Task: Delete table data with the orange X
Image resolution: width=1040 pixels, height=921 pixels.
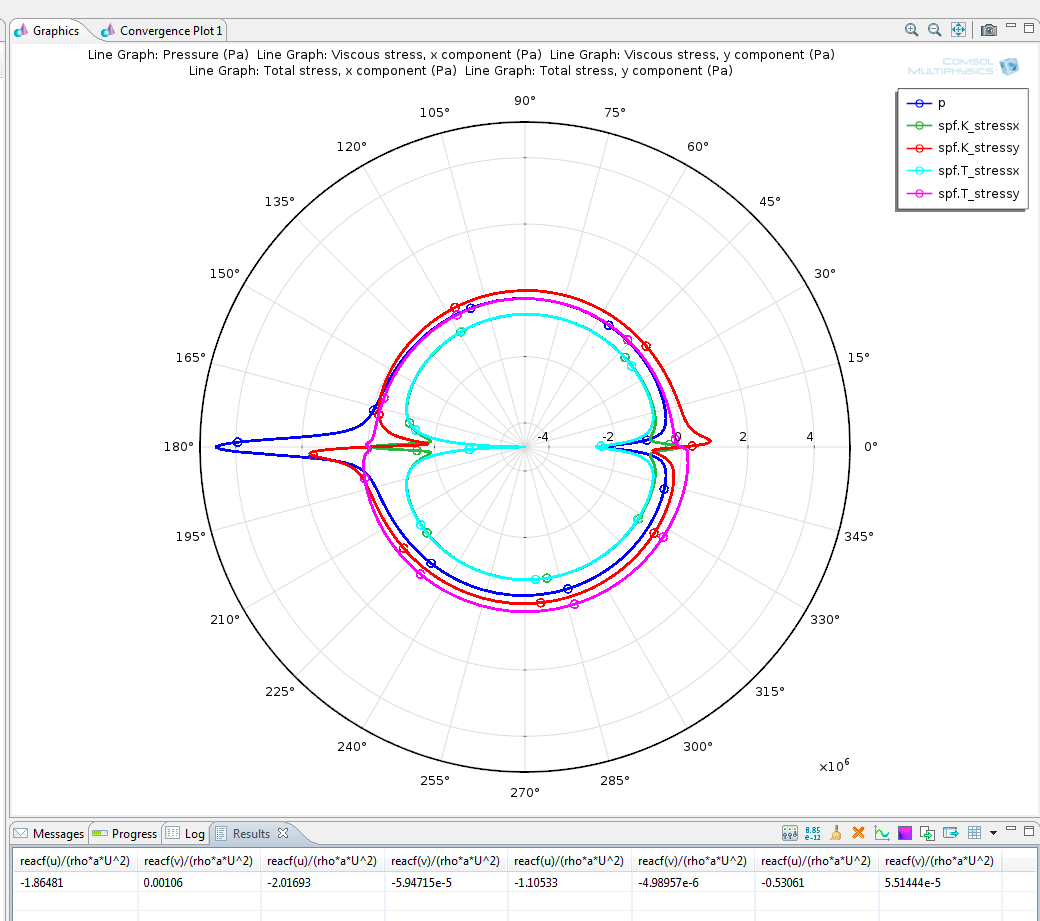Action: click(858, 832)
